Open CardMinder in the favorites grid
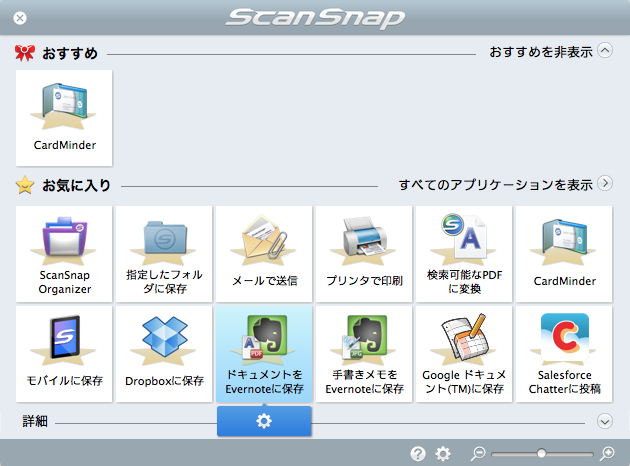Image resolution: width=630 pixels, height=466 pixels. tap(564, 254)
